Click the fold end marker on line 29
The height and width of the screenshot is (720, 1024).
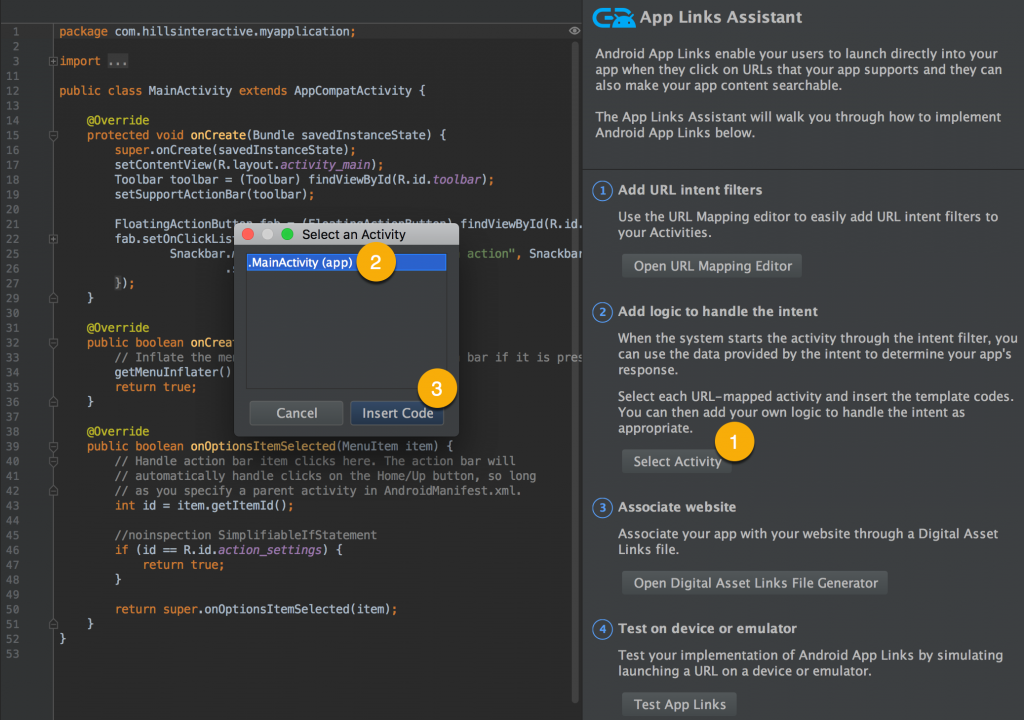[x=54, y=298]
